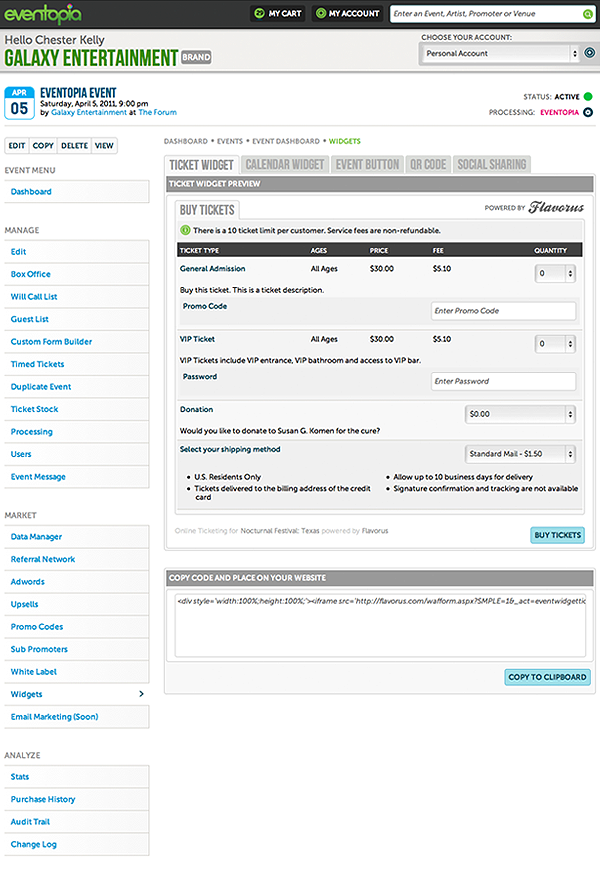
Task: Open Purchase History
Action: [x=76, y=800]
